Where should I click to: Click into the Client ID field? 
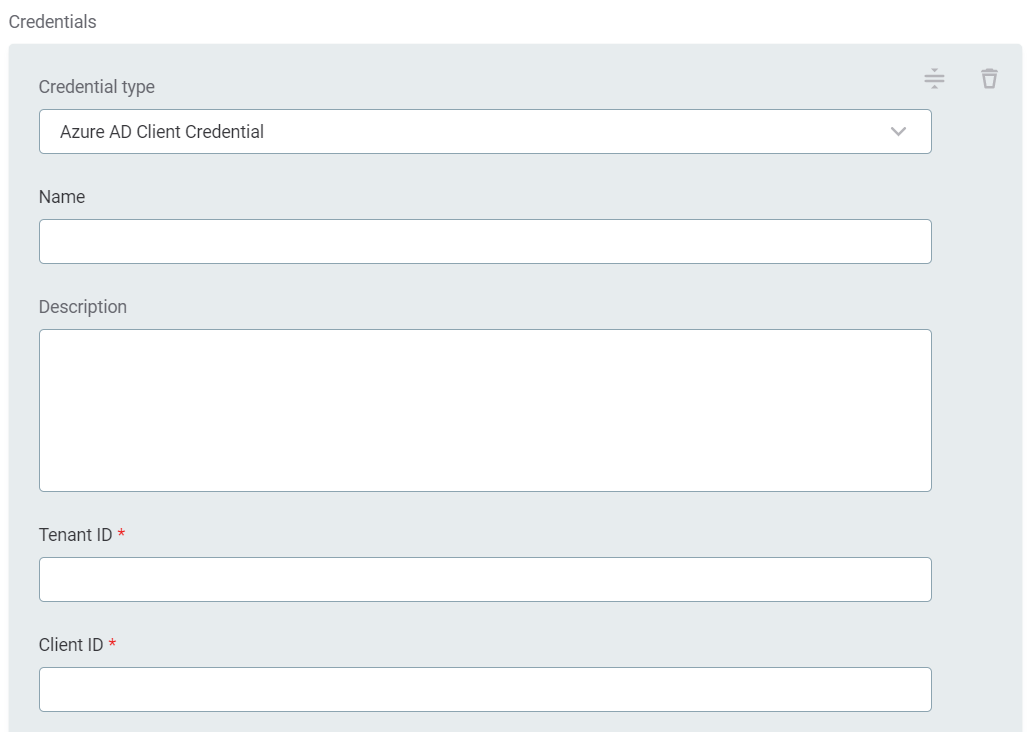pyautogui.click(x=485, y=690)
